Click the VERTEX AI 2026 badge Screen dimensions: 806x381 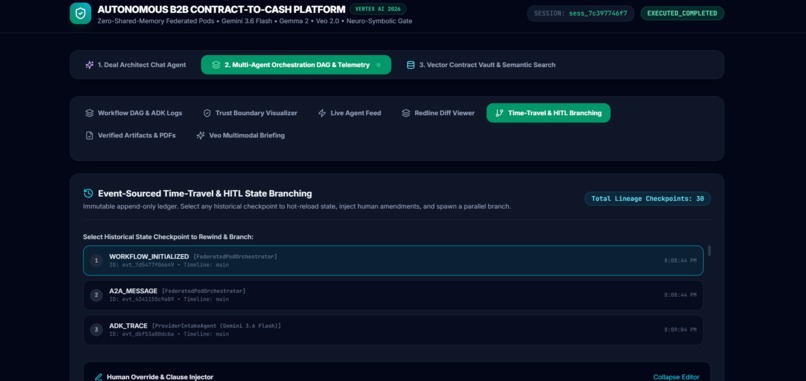(x=378, y=9)
